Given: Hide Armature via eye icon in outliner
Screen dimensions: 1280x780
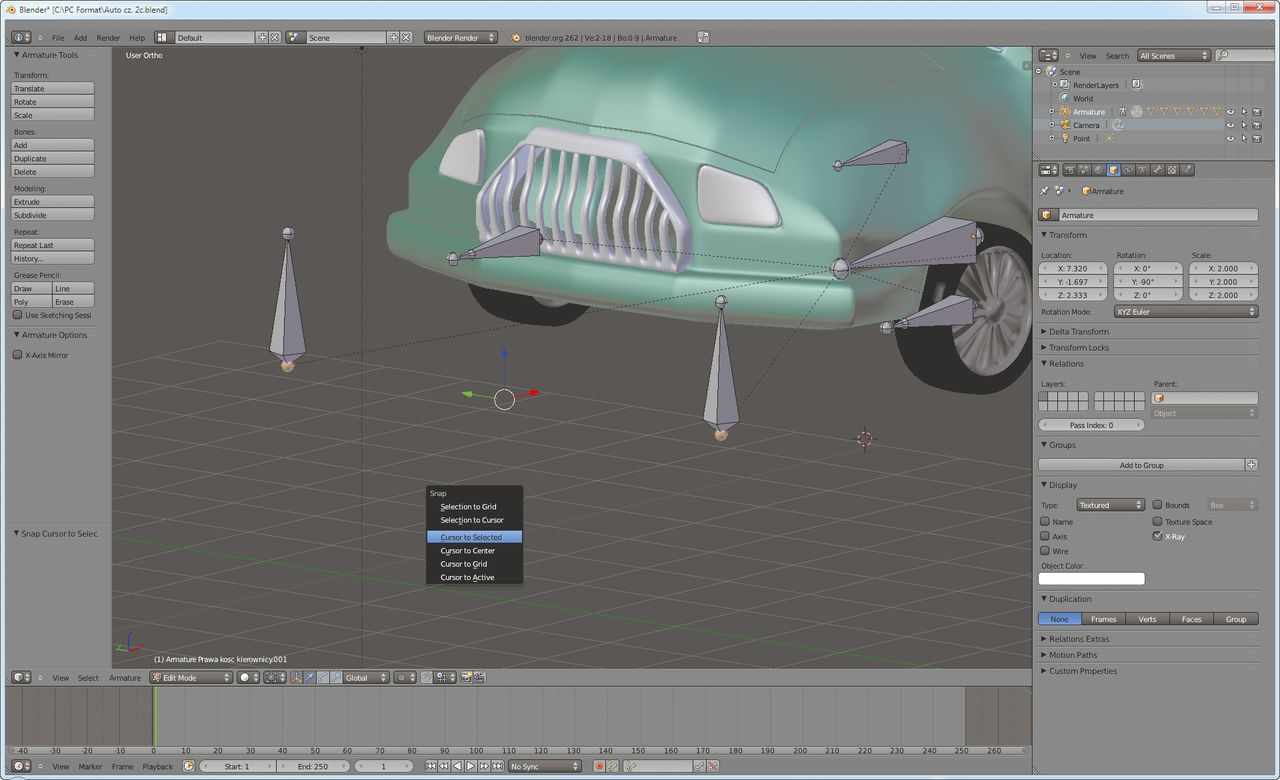Looking at the screenshot, I should [x=1231, y=112].
